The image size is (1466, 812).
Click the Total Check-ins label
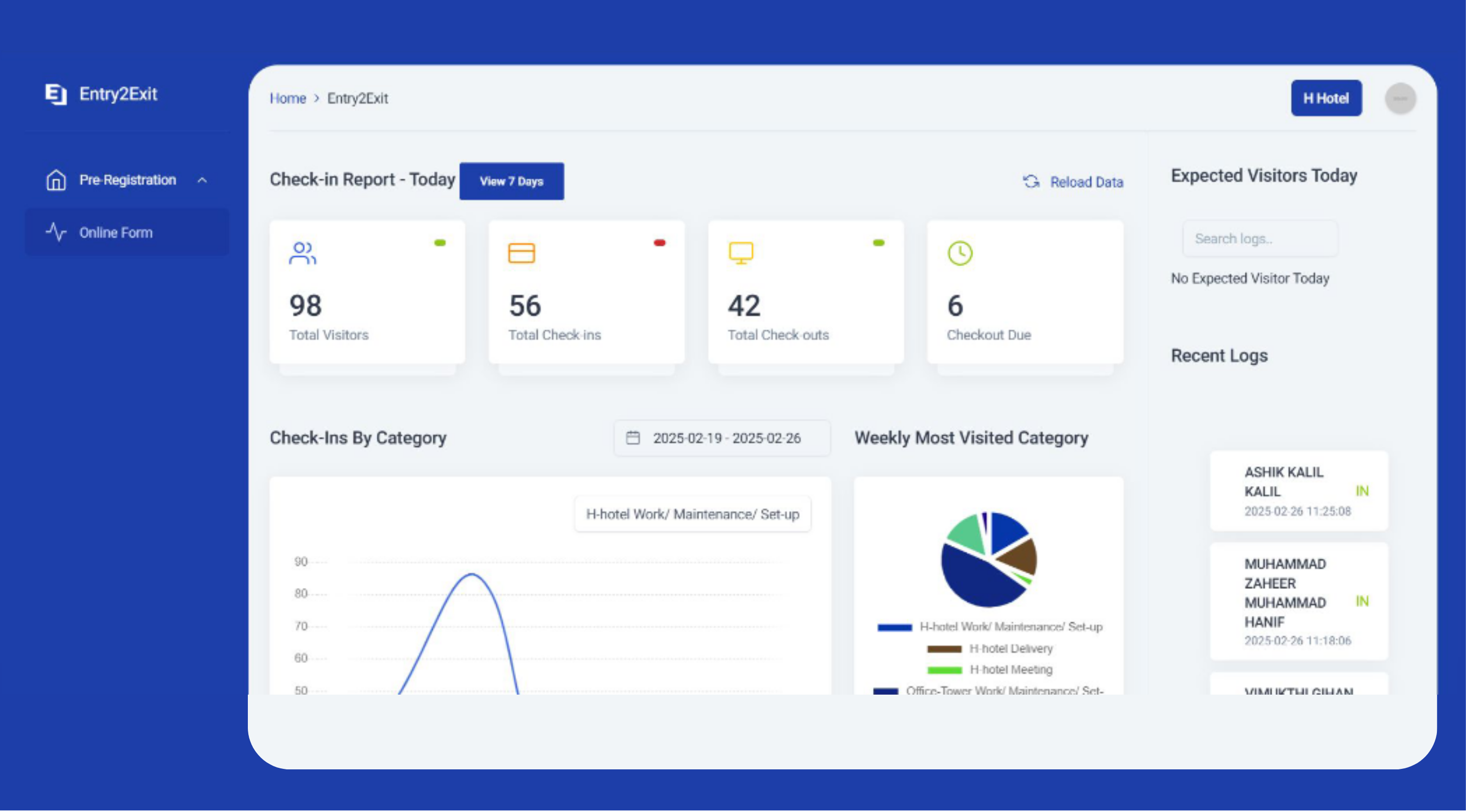pos(554,335)
